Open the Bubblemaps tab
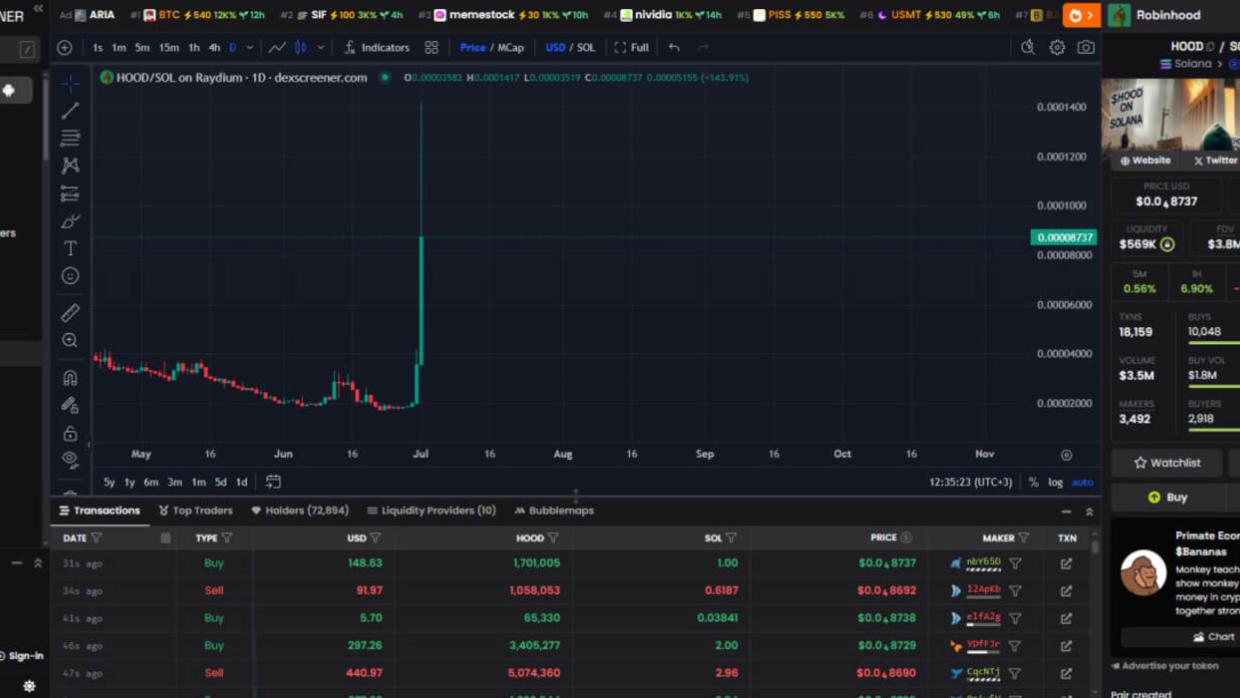 [554, 510]
